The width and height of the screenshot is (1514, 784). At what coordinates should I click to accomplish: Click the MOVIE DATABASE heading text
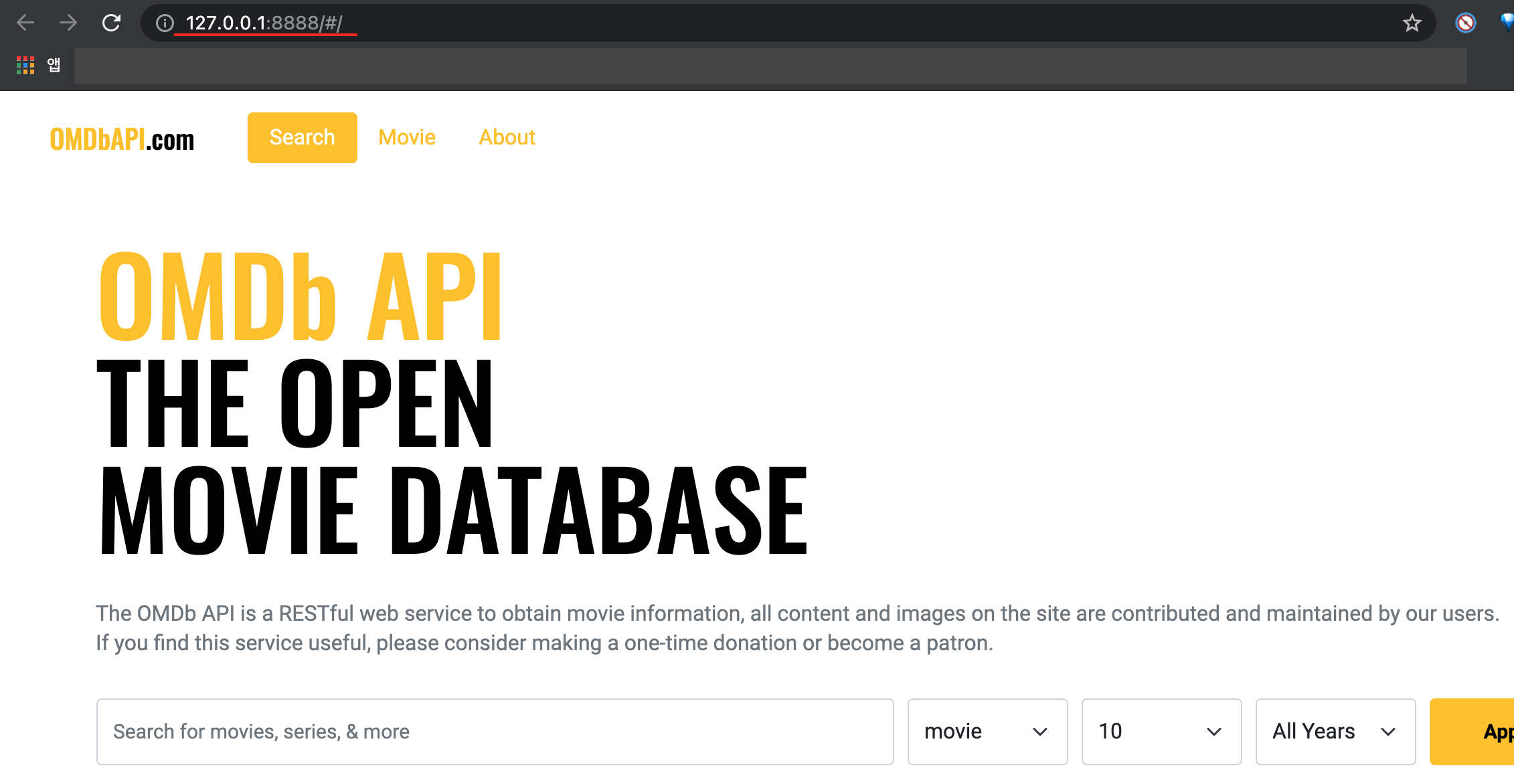[453, 510]
